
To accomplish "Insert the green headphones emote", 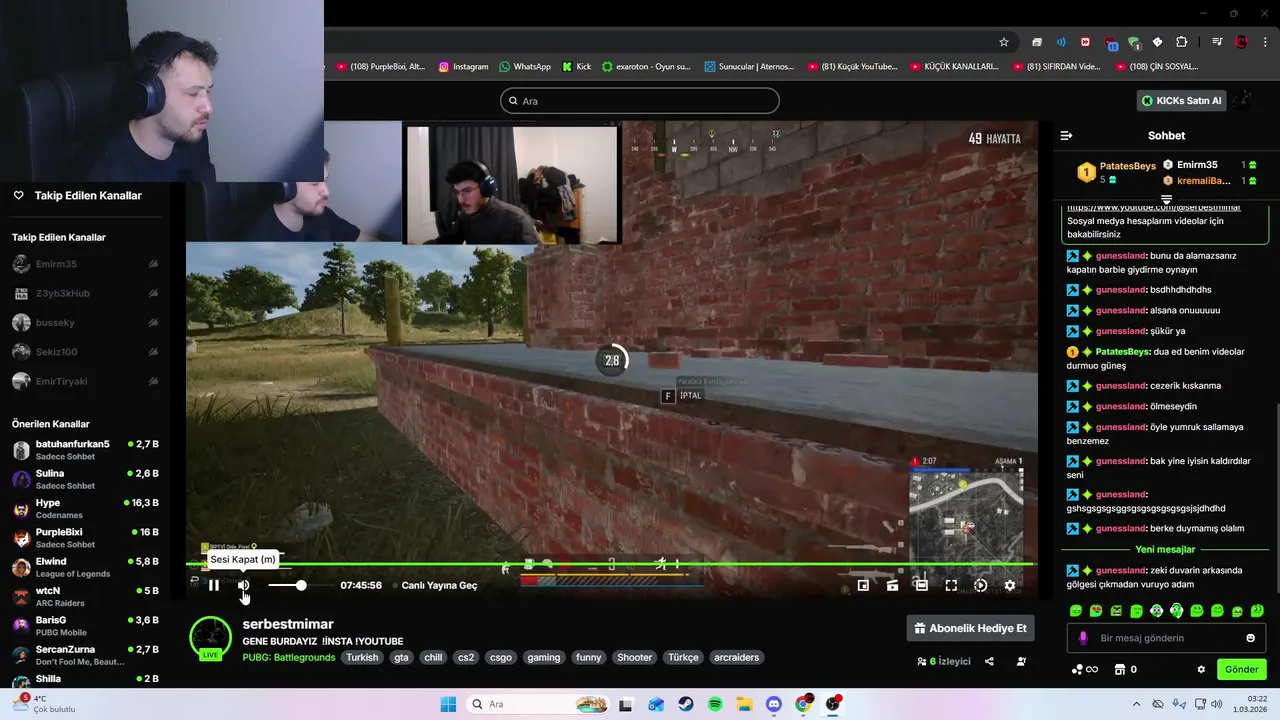I will click(1177, 610).
